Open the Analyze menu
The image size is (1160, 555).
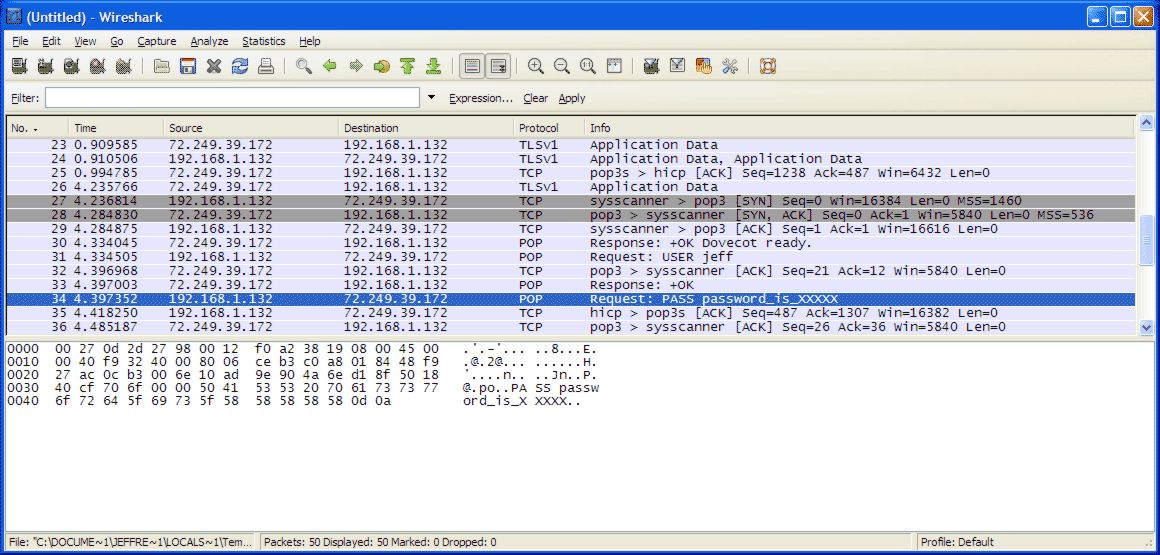[209, 41]
